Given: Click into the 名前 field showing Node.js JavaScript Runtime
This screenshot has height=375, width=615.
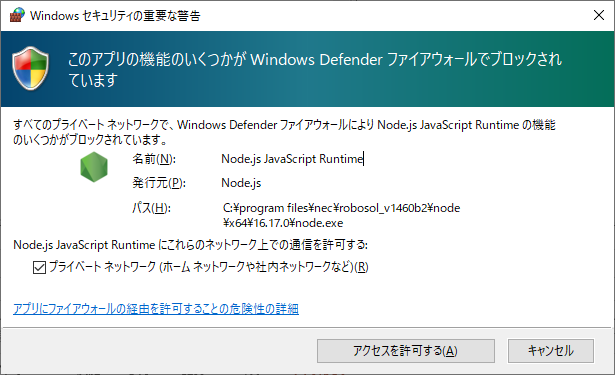Looking at the screenshot, I should 293,159.
